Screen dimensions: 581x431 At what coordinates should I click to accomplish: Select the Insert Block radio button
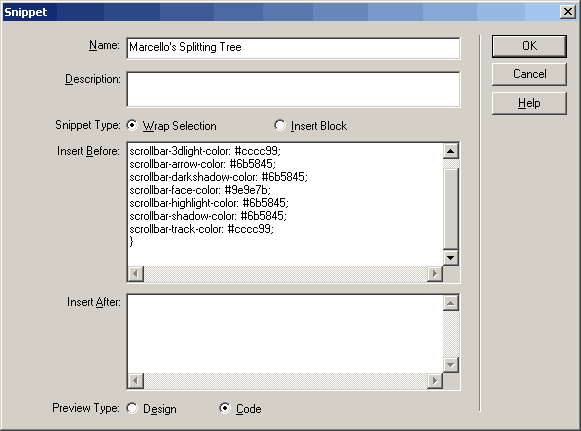point(280,125)
